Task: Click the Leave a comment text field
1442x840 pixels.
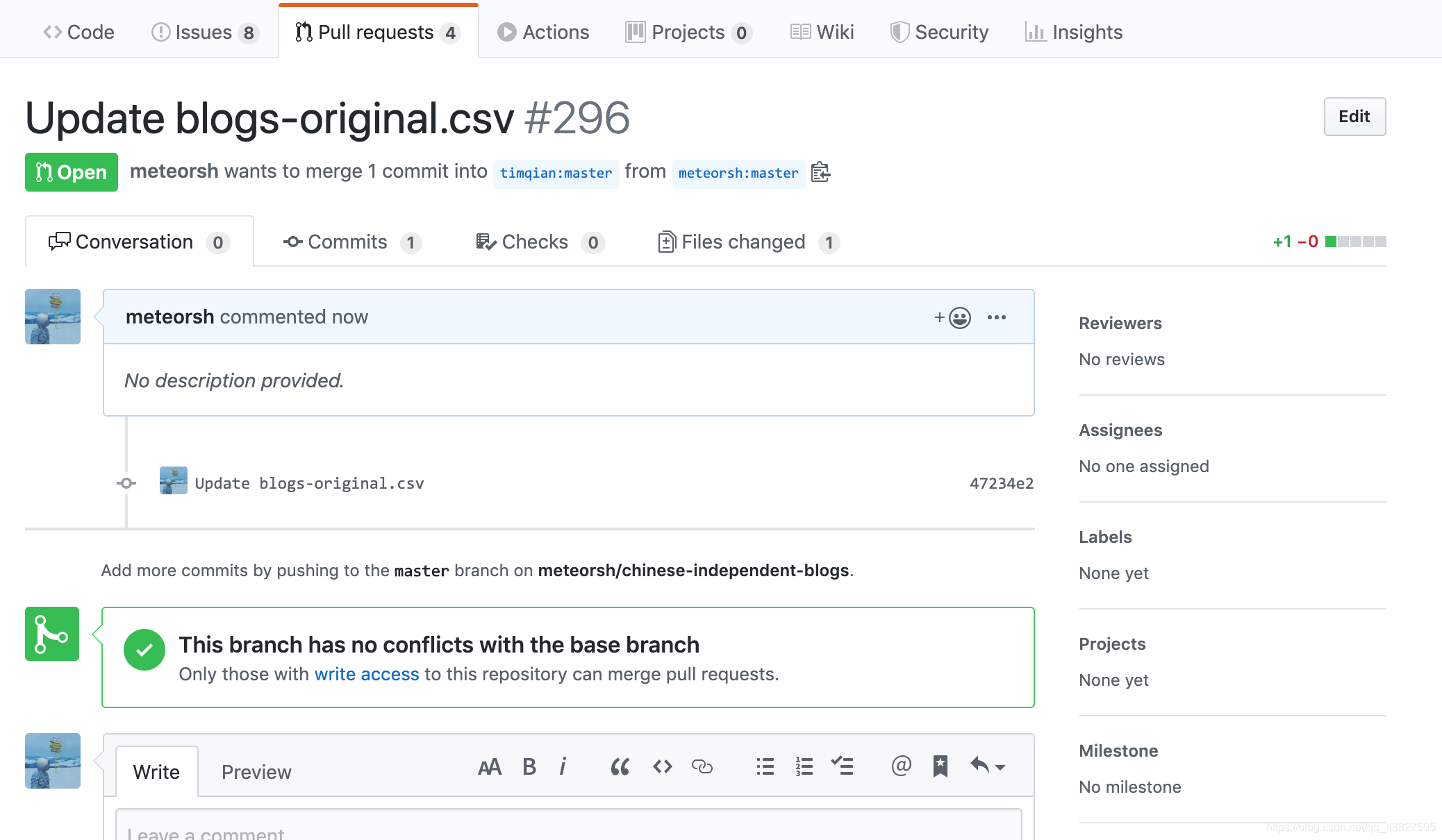Action: tap(568, 826)
